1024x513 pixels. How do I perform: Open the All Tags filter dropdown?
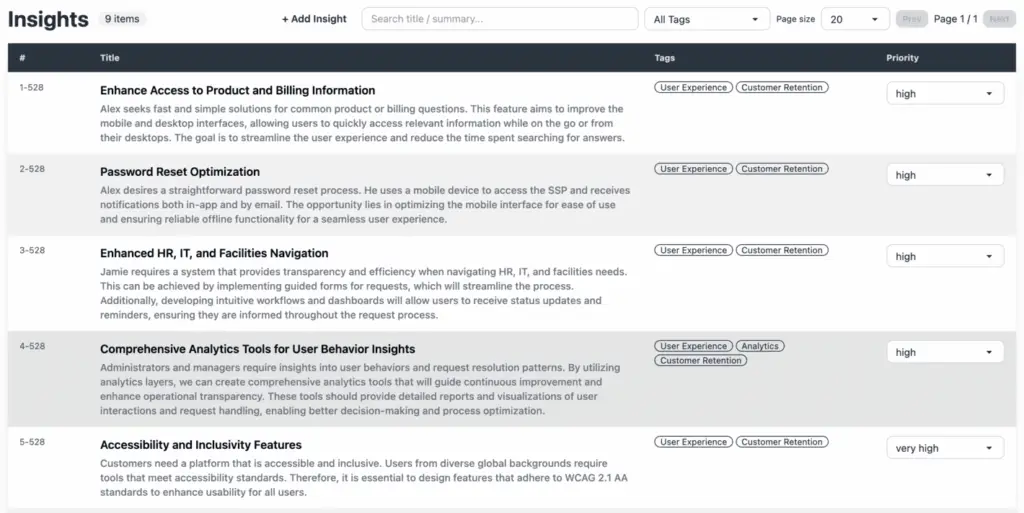point(705,19)
